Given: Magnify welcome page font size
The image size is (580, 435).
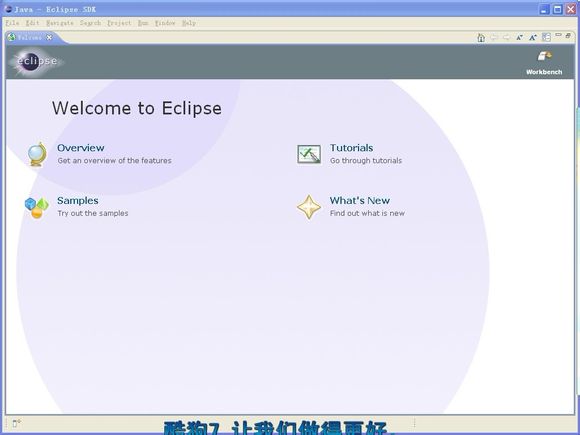Looking at the screenshot, I should [x=533, y=37].
